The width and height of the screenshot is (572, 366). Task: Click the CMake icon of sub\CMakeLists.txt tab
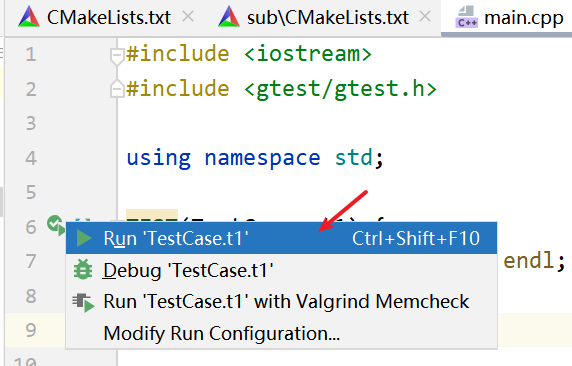click(x=229, y=17)
